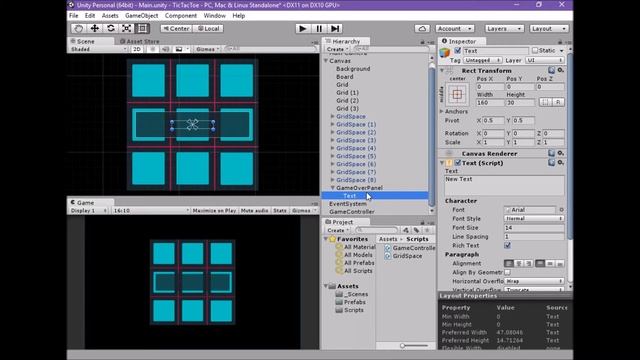Open the Canvas Renderer gear menu
Image resolution: width=640 pixels, height=360 pixels.
pos(561,153)
